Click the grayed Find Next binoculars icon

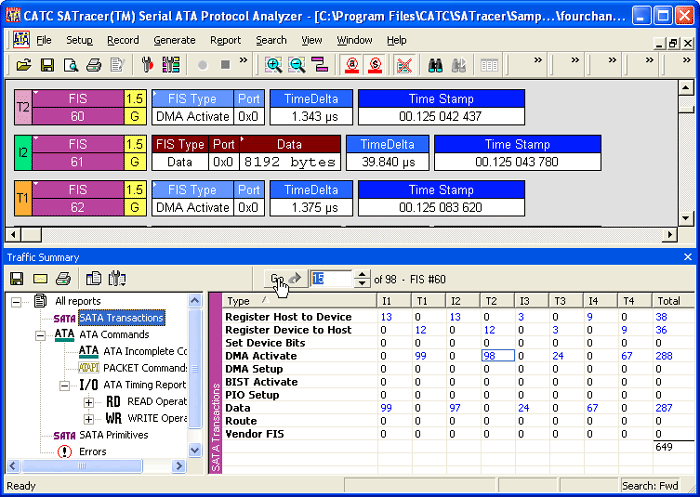point(459,65)
